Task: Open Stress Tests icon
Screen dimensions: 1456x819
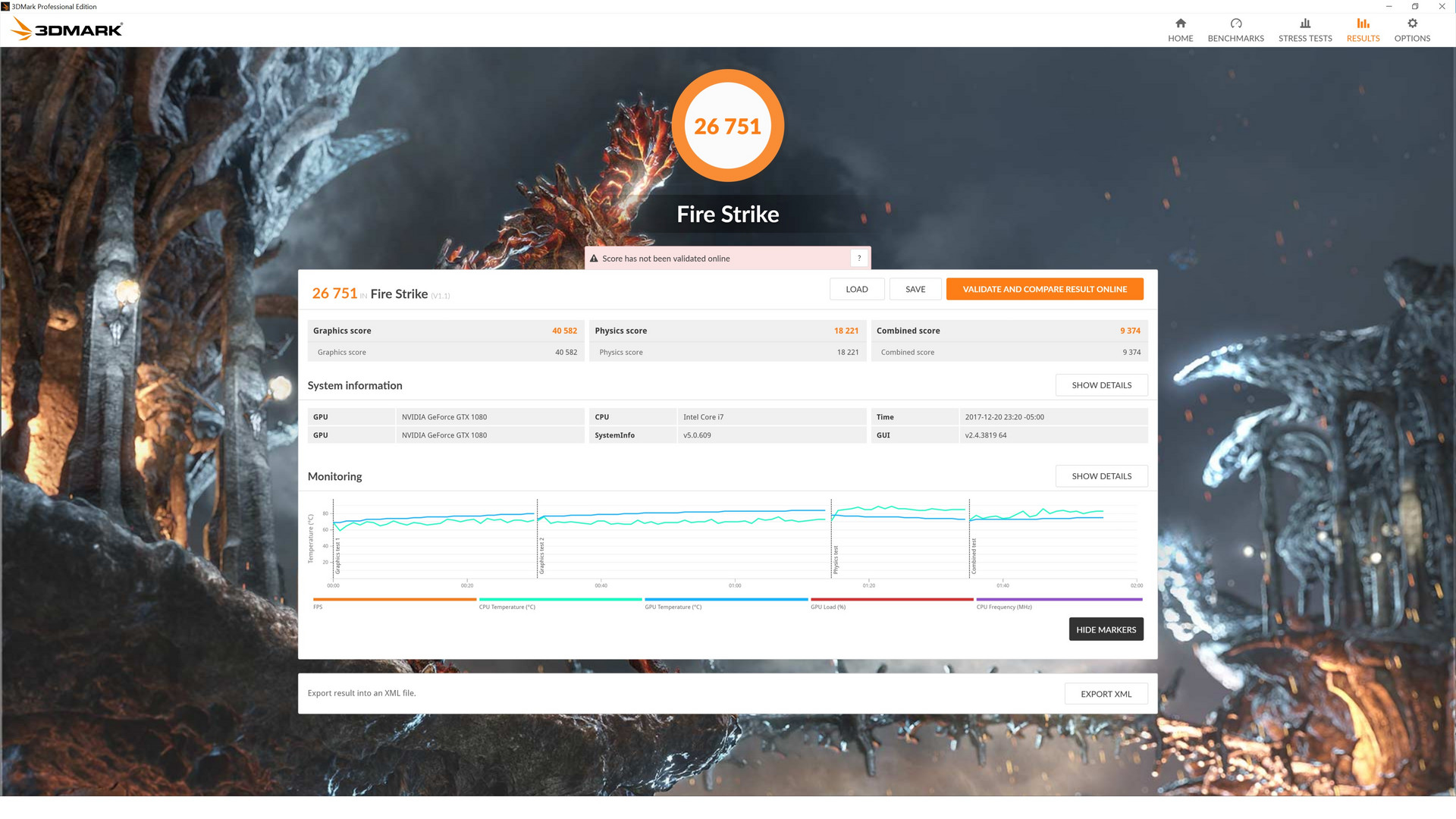Action: pos(1304,24)
